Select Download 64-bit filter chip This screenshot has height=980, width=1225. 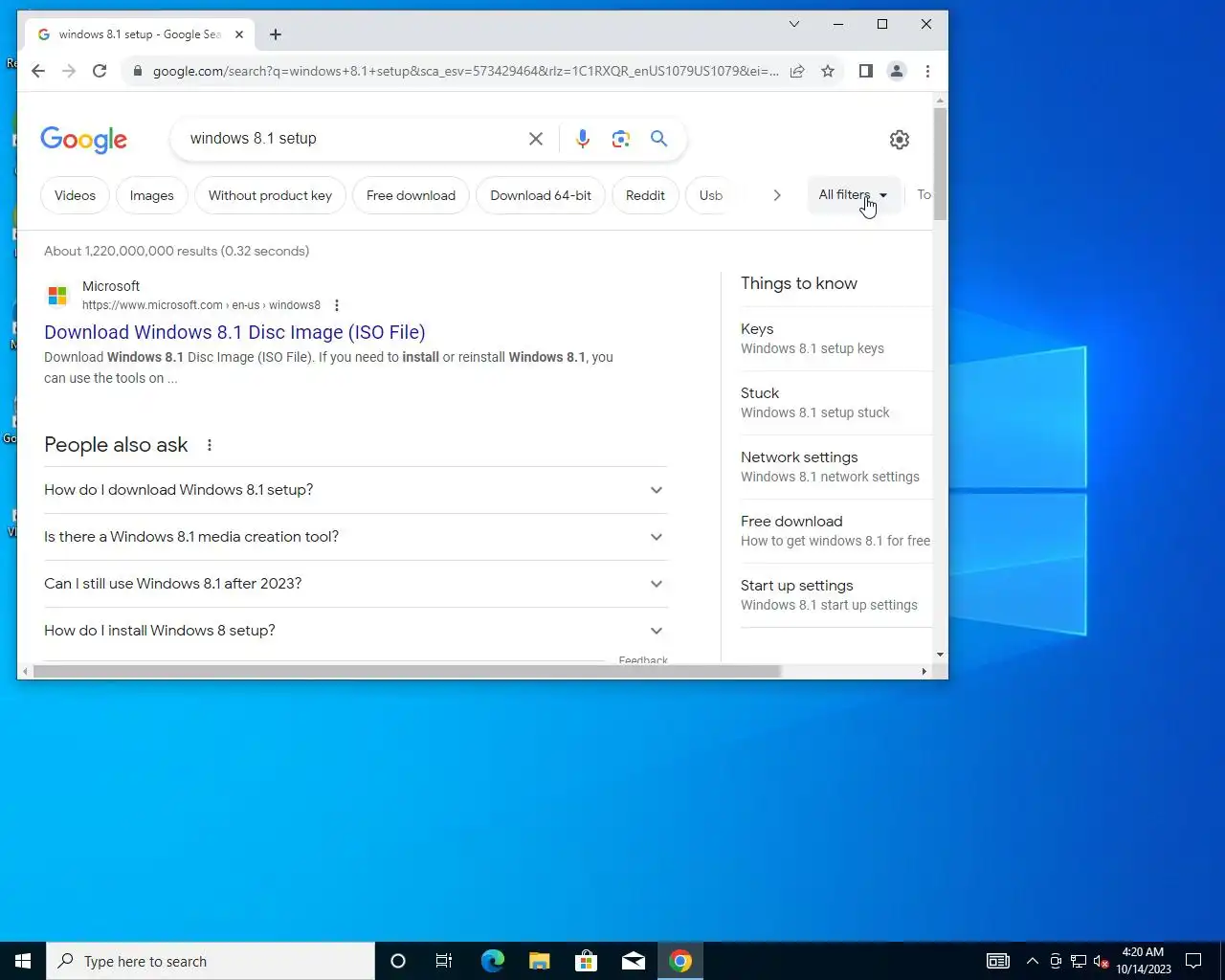[x=541, y=195]
